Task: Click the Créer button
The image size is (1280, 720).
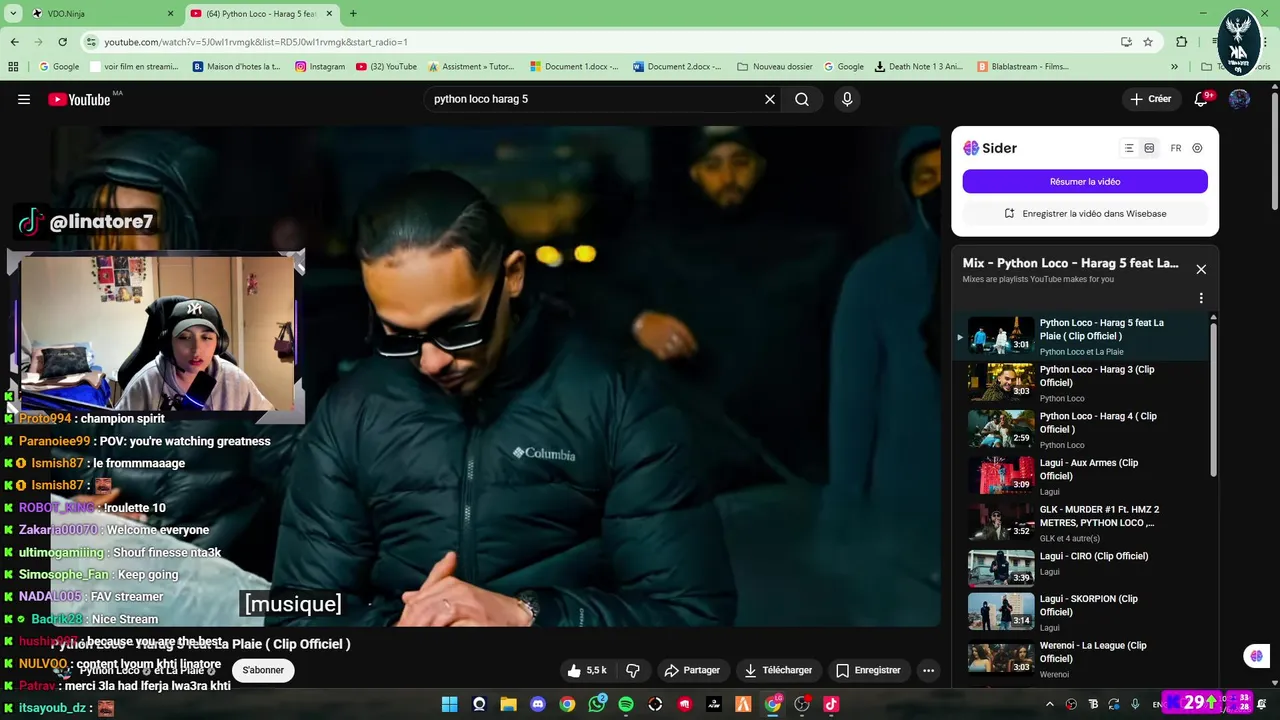Action: (x=1150, y=99)
